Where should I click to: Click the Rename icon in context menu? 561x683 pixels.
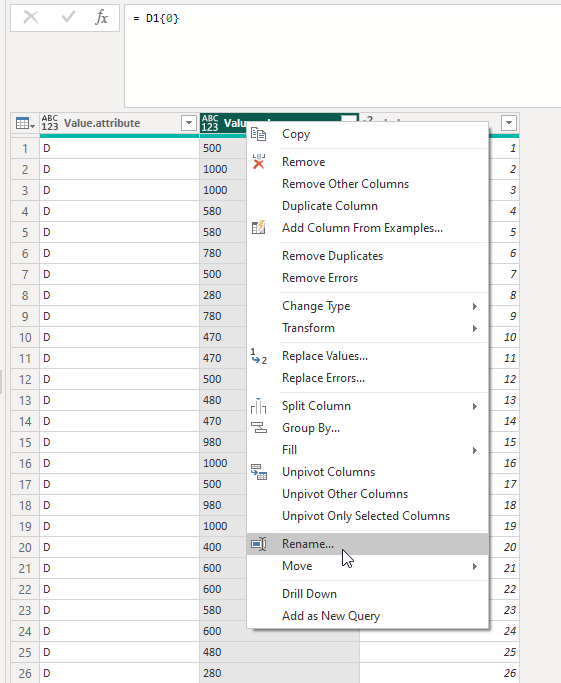pyautogui.click(x=259, y=544)
